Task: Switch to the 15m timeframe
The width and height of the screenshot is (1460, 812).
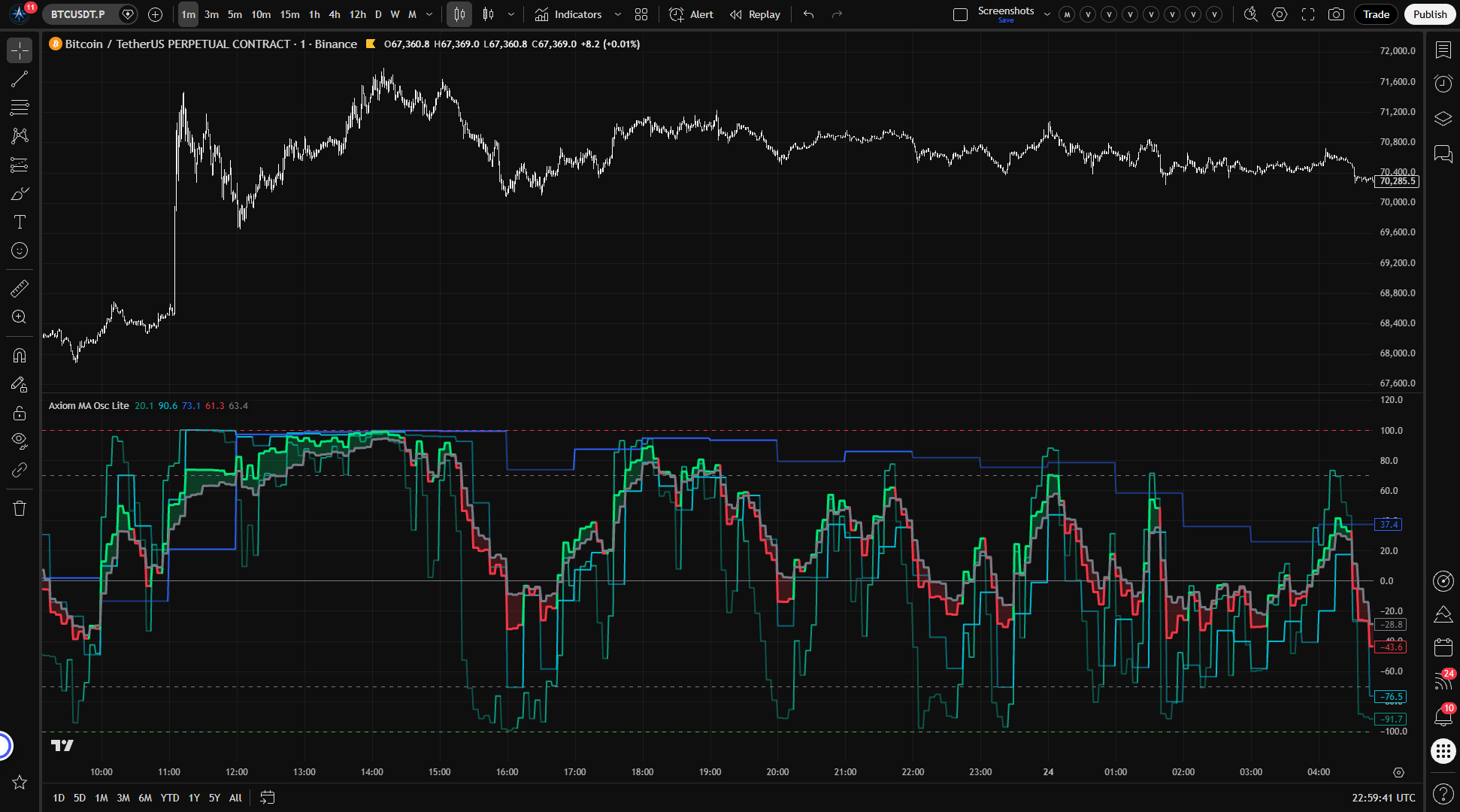Action: point(289,14)
